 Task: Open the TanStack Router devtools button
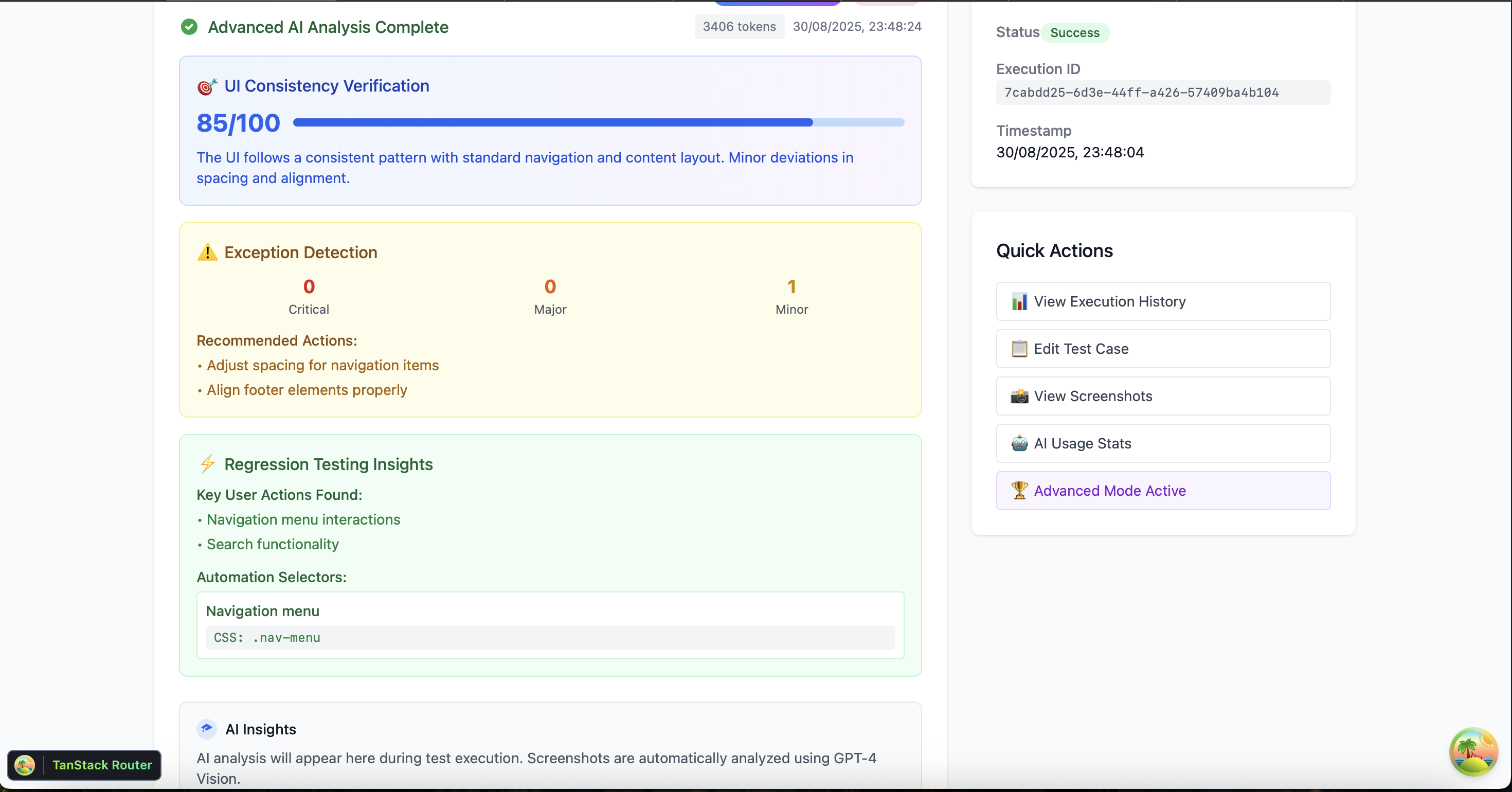click(x=84, y=765)
